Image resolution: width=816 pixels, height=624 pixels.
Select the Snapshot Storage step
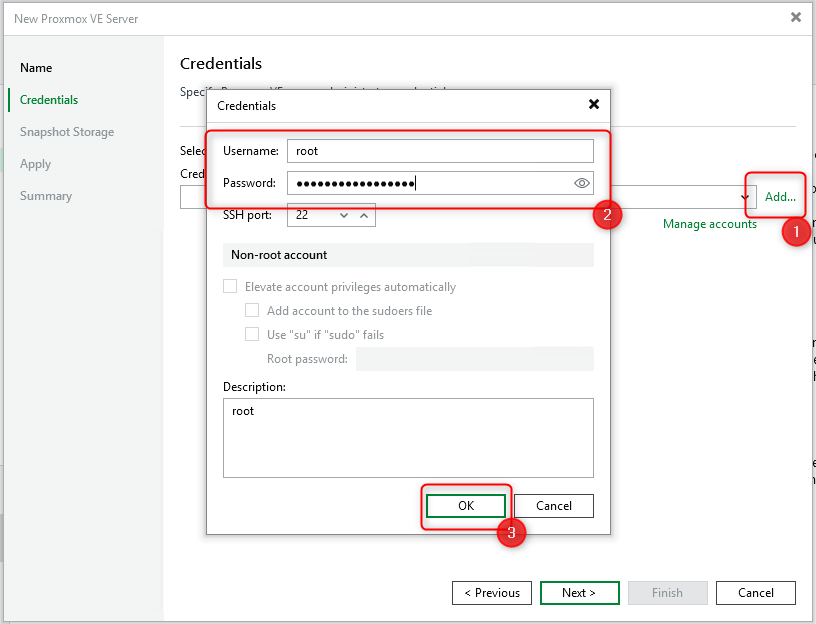click(x=66, y=131)
